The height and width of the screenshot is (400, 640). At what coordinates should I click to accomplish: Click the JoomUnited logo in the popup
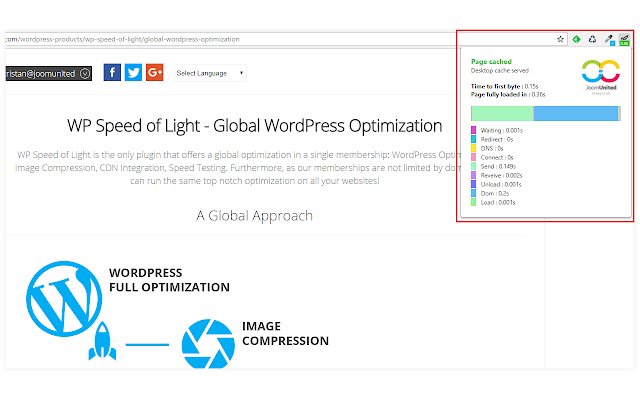click(601, 77)
